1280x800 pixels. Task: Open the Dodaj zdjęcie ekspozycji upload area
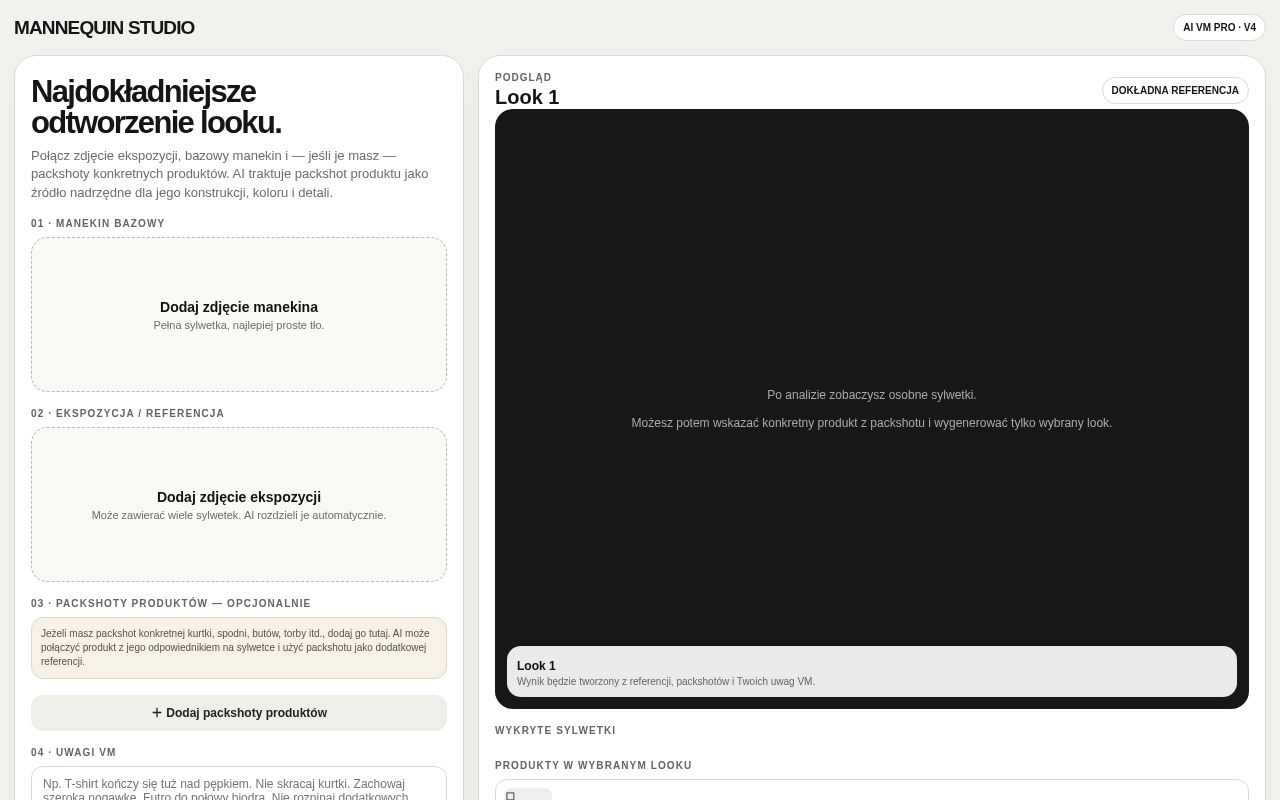click(239, 504)
